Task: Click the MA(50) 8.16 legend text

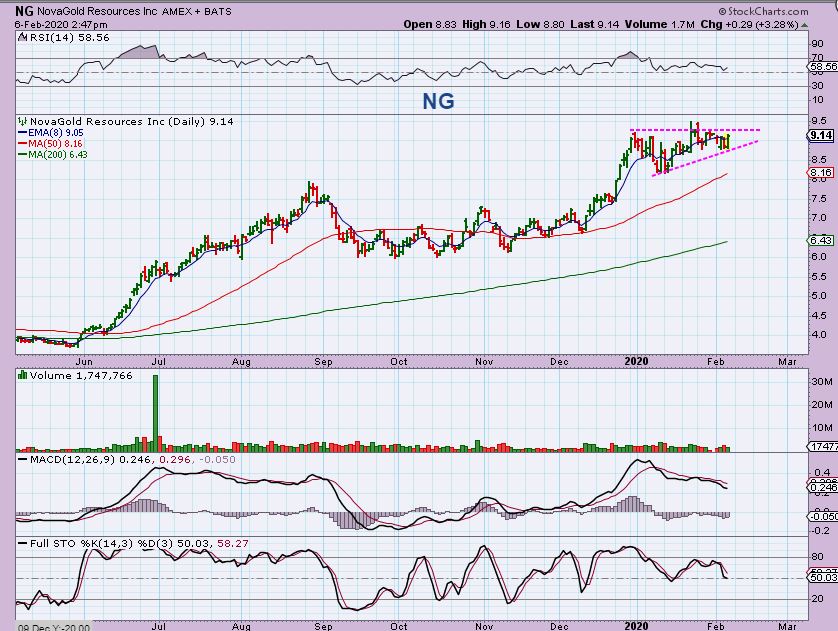Action: (56, 144)
